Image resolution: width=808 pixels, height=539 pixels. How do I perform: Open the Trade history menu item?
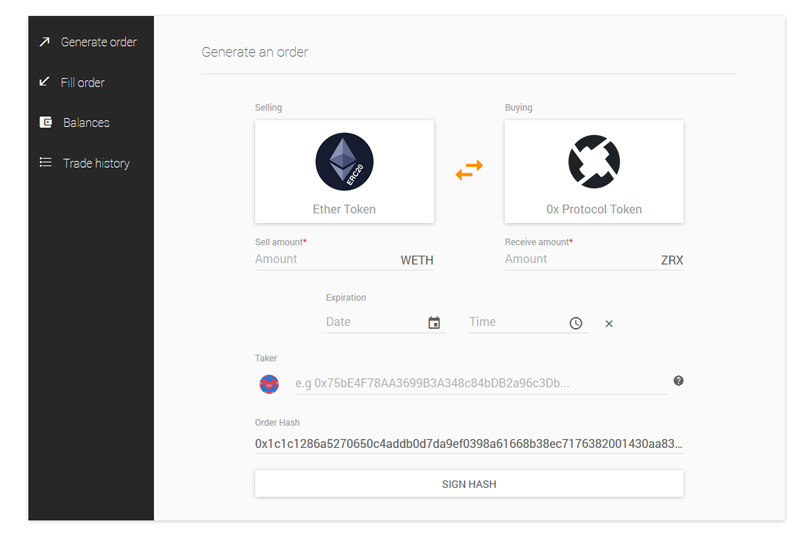91,163
